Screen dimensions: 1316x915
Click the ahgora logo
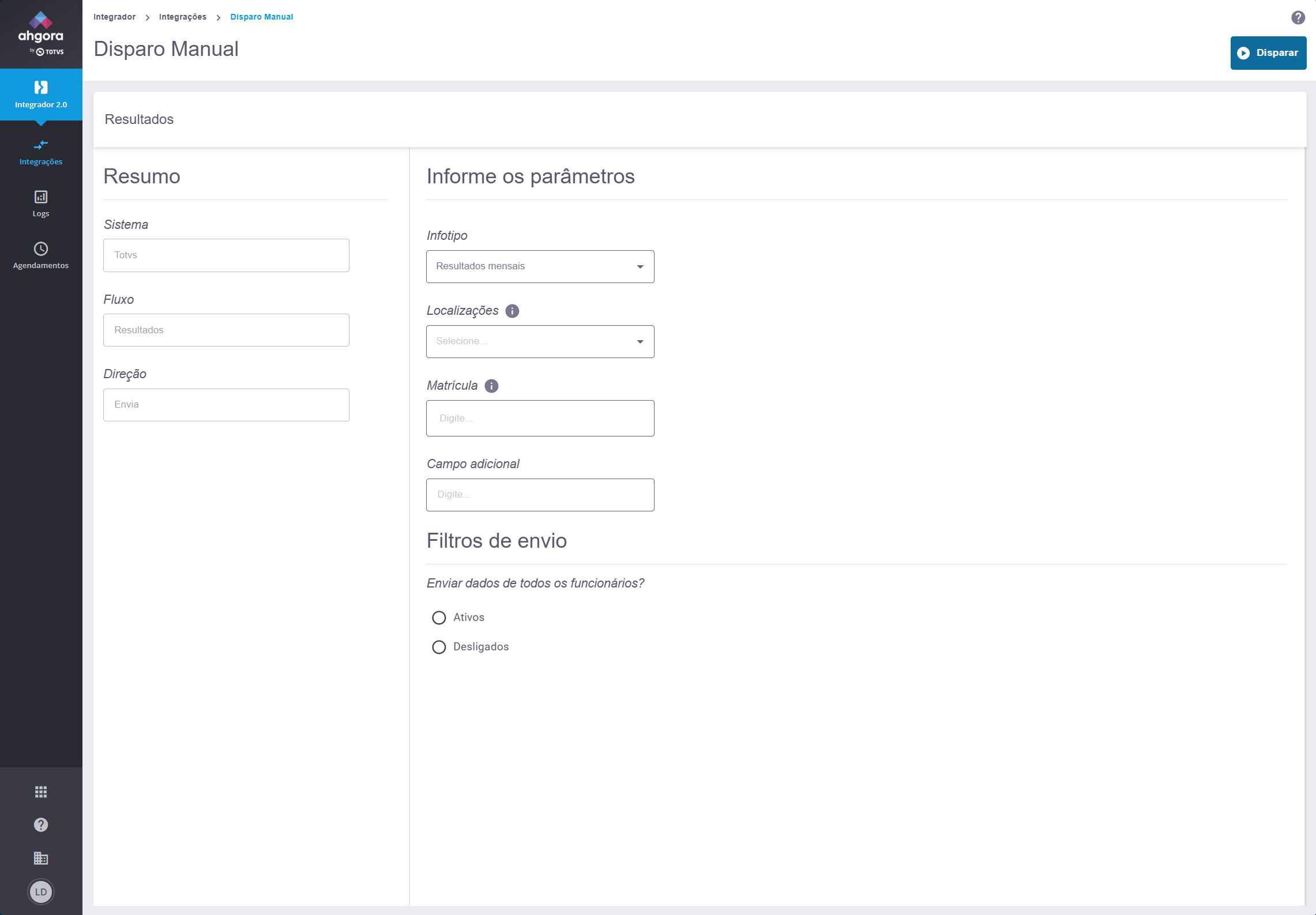click(x=40, y=33)
